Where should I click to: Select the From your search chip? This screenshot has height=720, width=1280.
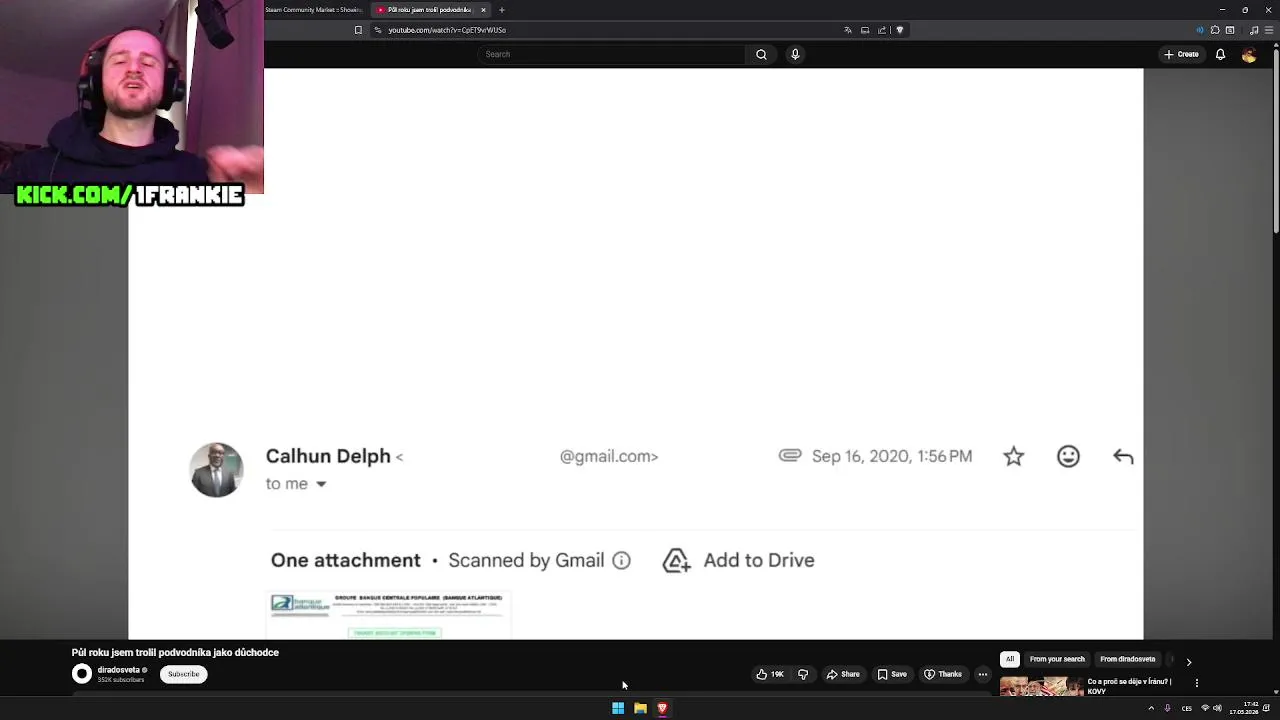[x=1057, y=659]
